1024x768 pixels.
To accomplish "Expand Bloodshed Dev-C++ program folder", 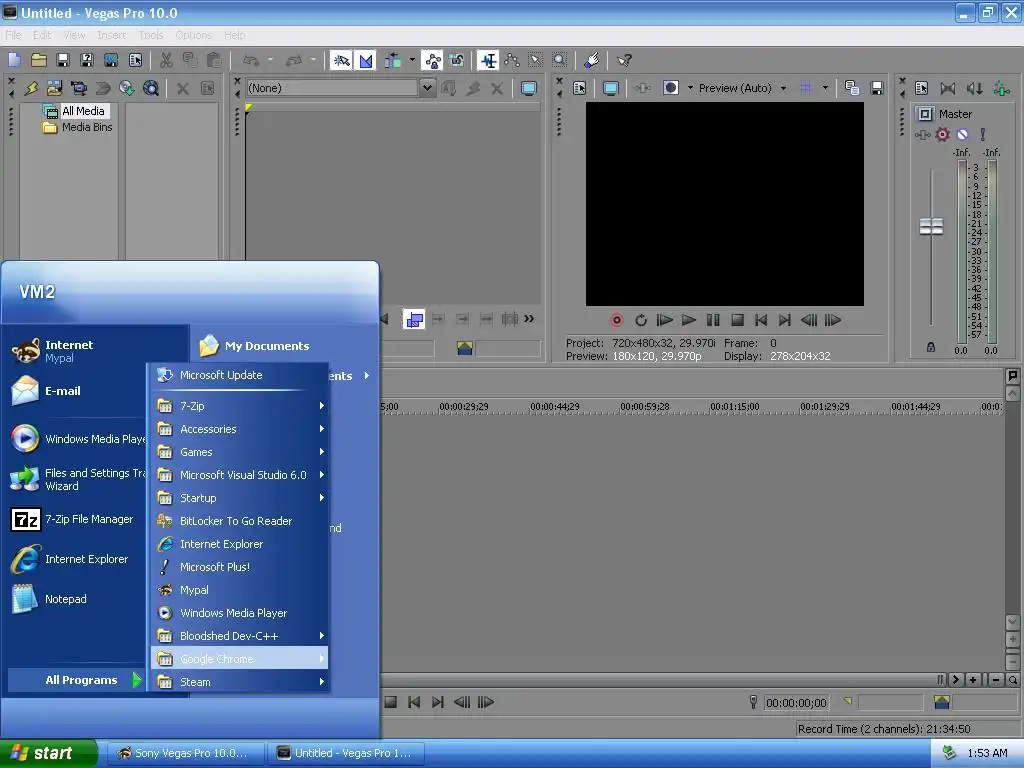I will point(239,635).
